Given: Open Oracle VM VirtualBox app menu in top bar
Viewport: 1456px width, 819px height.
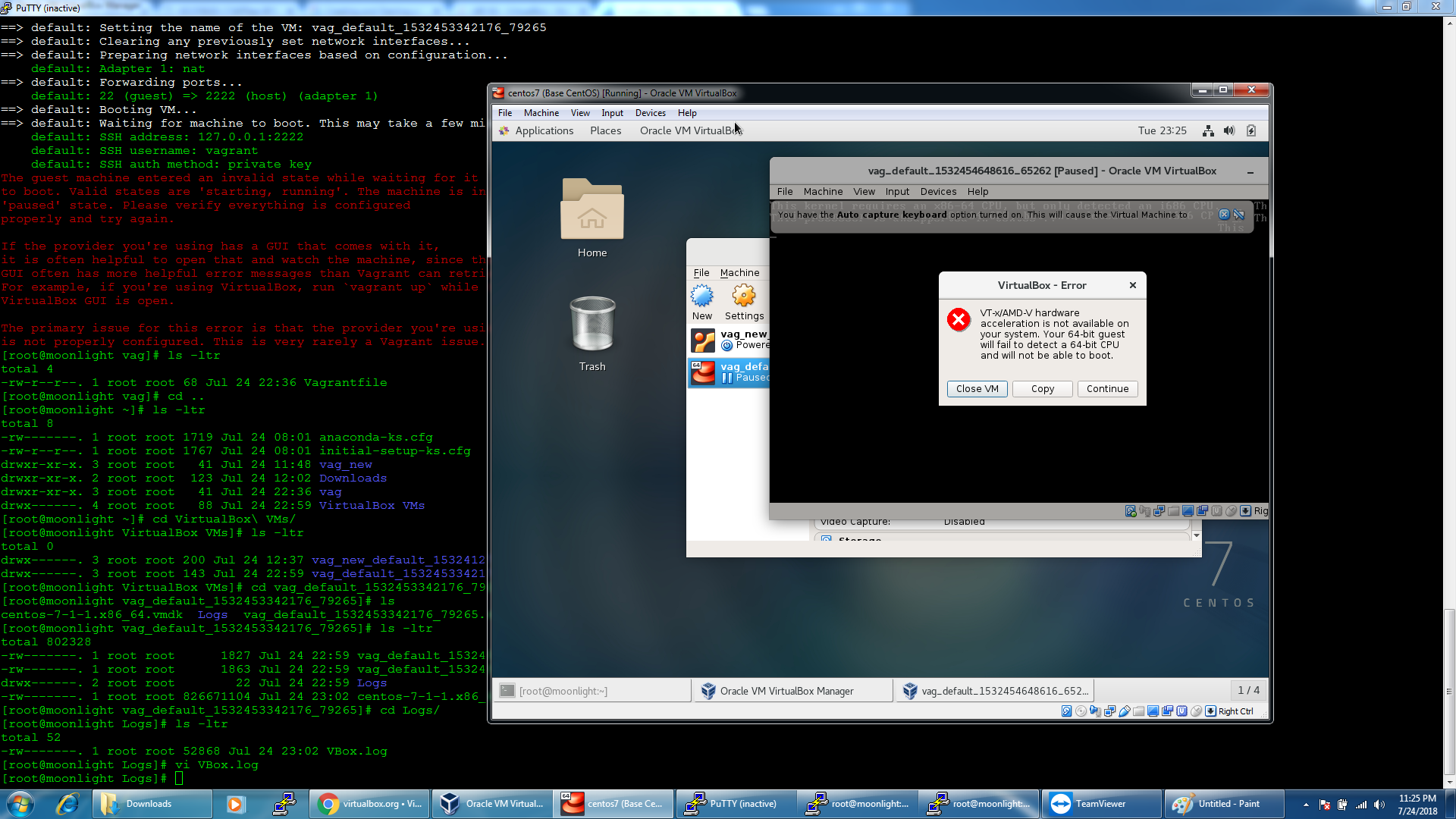Looking at the screenshot, I should click(x=690, y=130).
